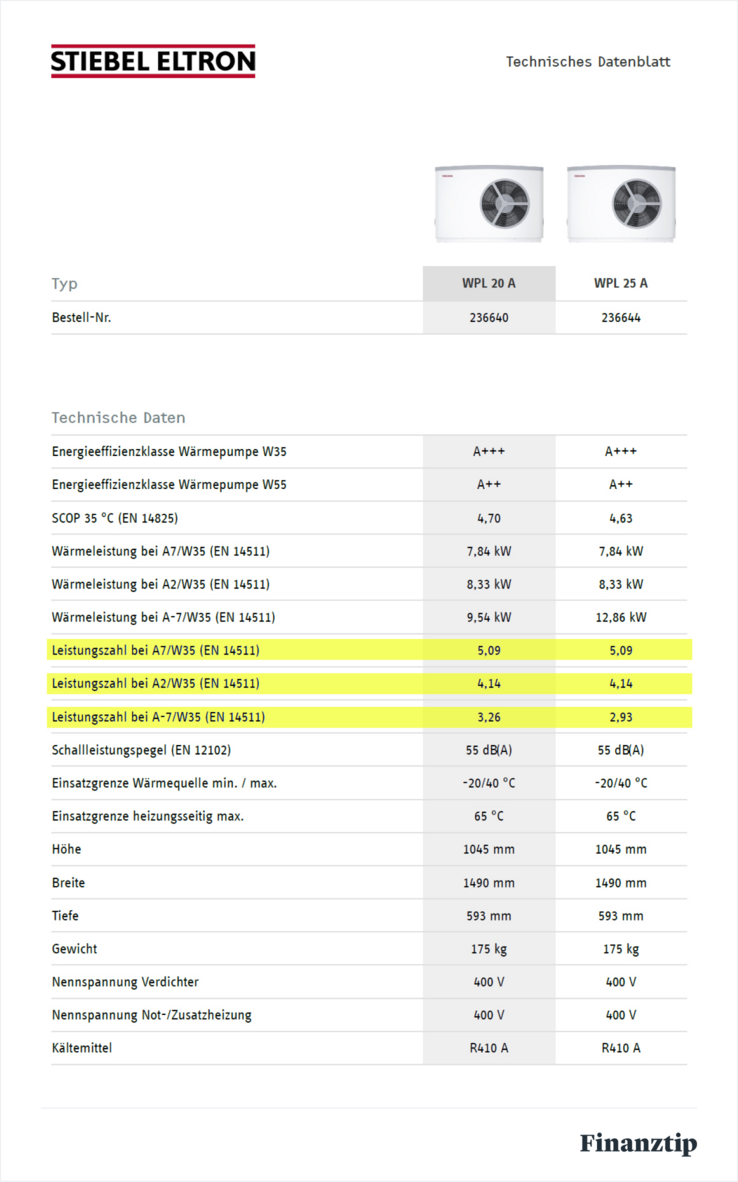This screenshot has width=738, height=1182.
Task: Click 'Einsatzgrenze Wärmequelle min. / max.' label
Action: pyautogui.click(x=164, y=783)
